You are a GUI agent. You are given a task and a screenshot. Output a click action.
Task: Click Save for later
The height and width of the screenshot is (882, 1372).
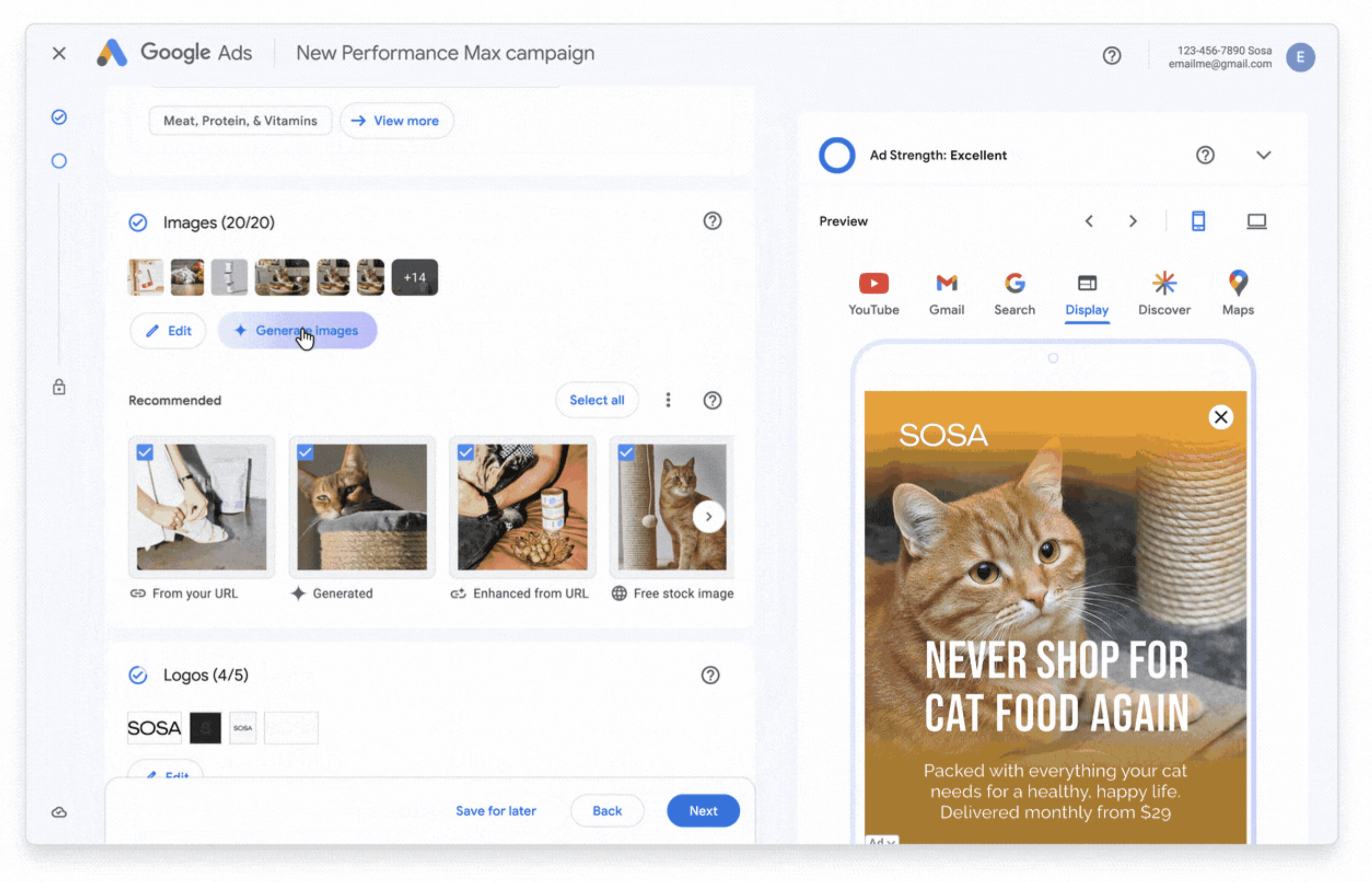point(495,811)
